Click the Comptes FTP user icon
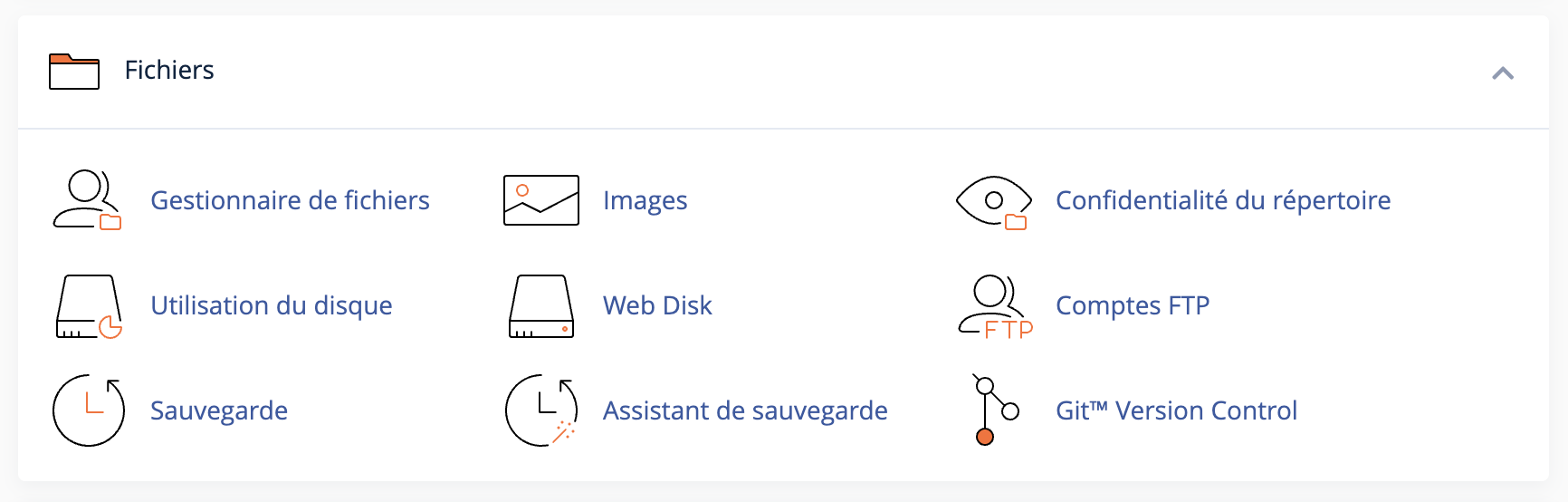 pyautogui.click(x=995, y=306)
